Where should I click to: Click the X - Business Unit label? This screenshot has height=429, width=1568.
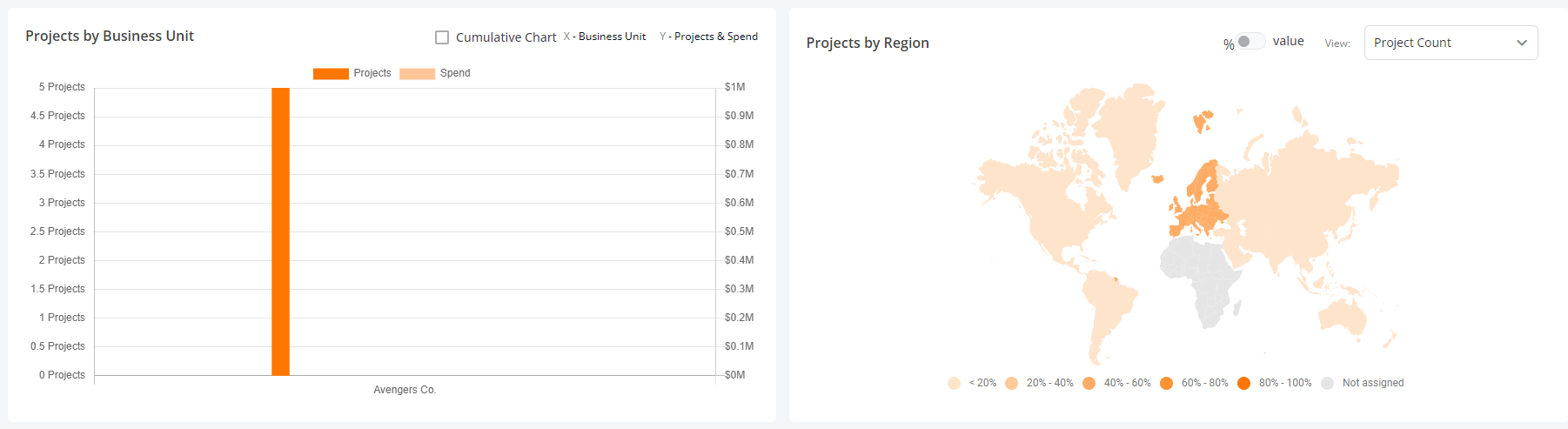(605, 37)
